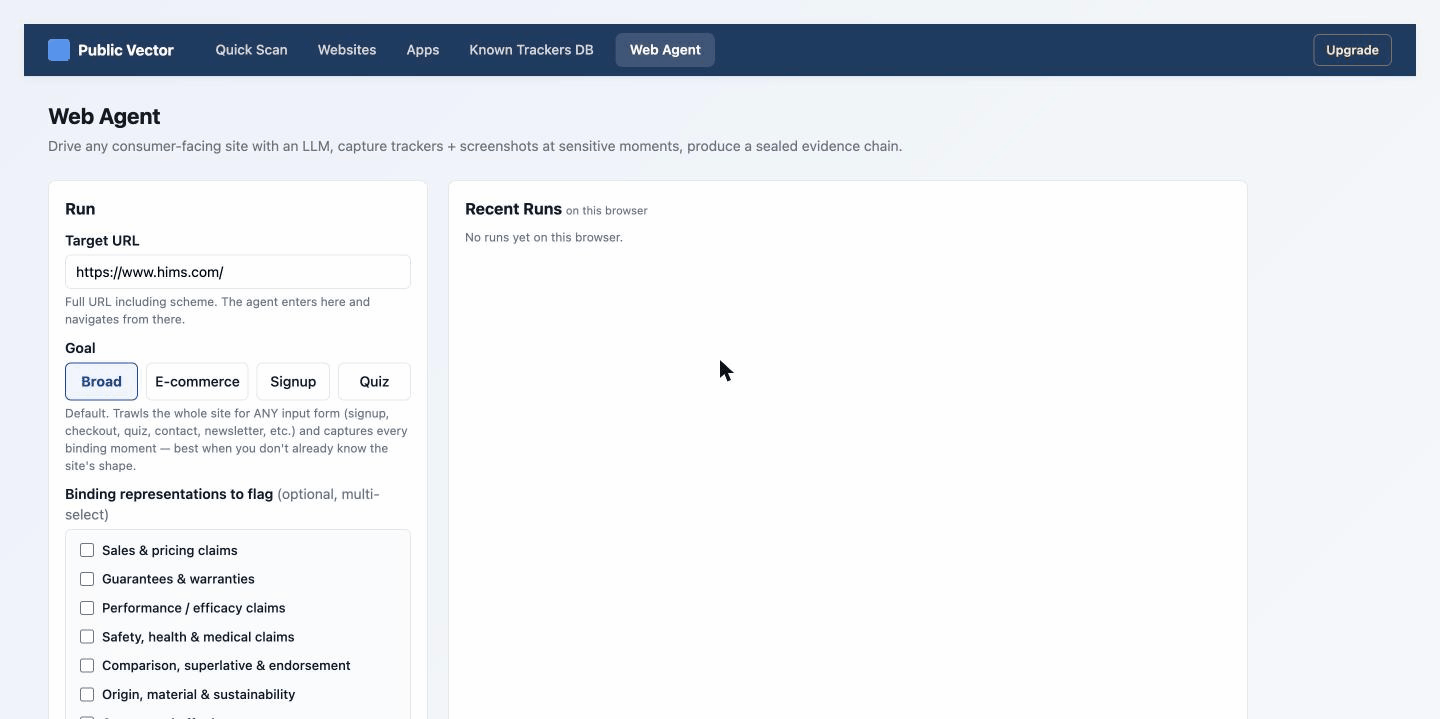Toggle Comparison, superlative & endorsement checkbox
Image resolution: width=1440 pixels, height=719 pixels.
click(87, 665)
